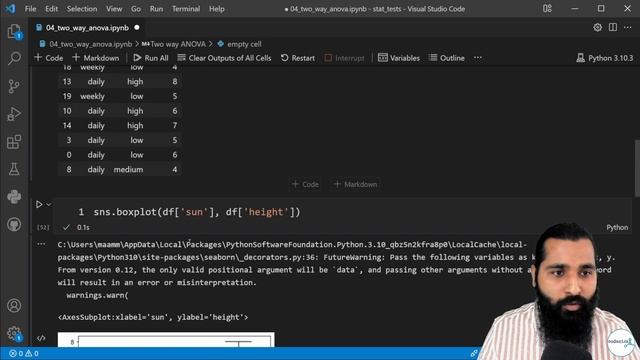Open Source Control view
The height and width of the screenshot is (360, 640).
14,86
